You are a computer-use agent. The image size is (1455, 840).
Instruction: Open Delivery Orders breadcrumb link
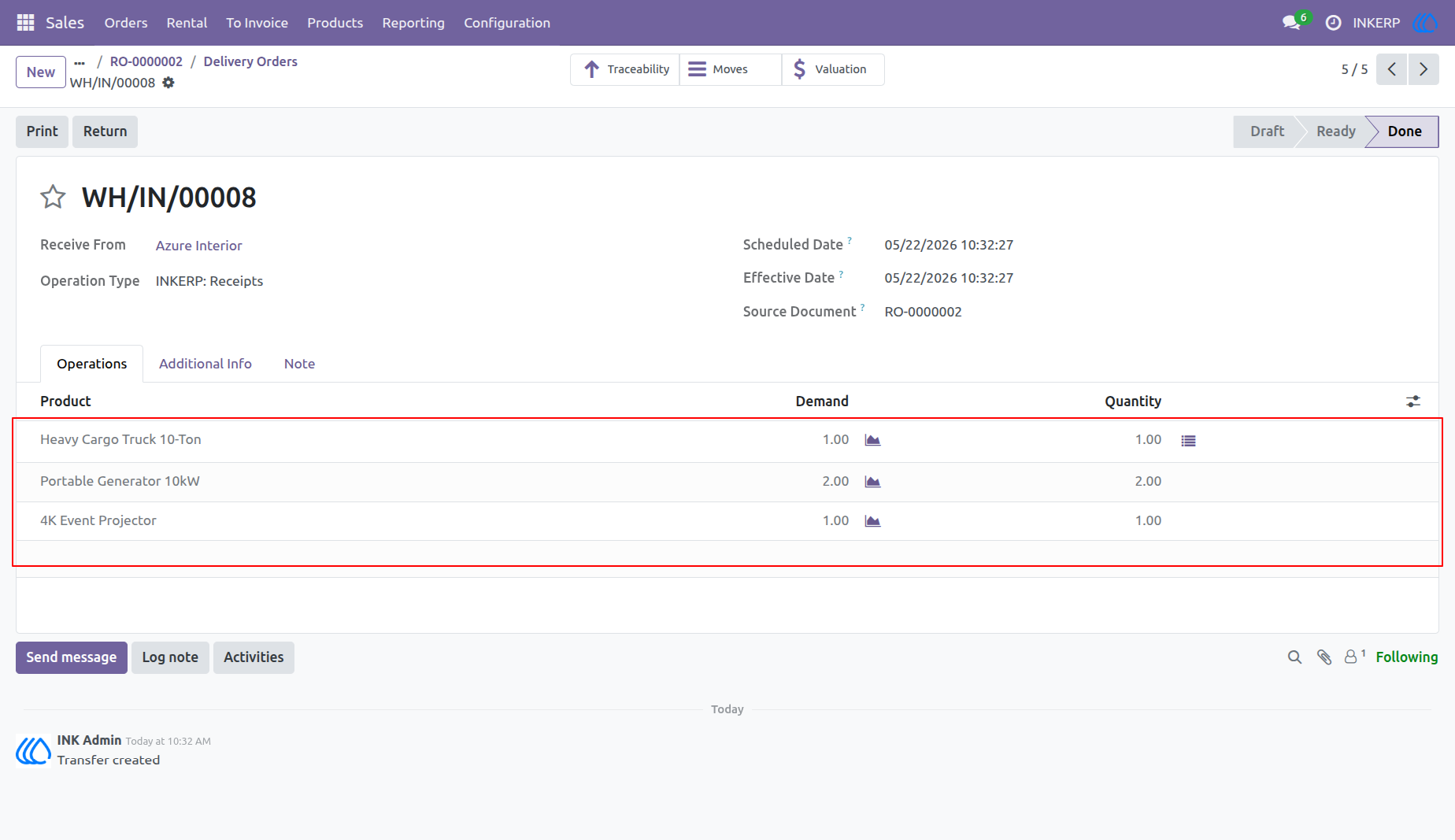pos(250,61)
